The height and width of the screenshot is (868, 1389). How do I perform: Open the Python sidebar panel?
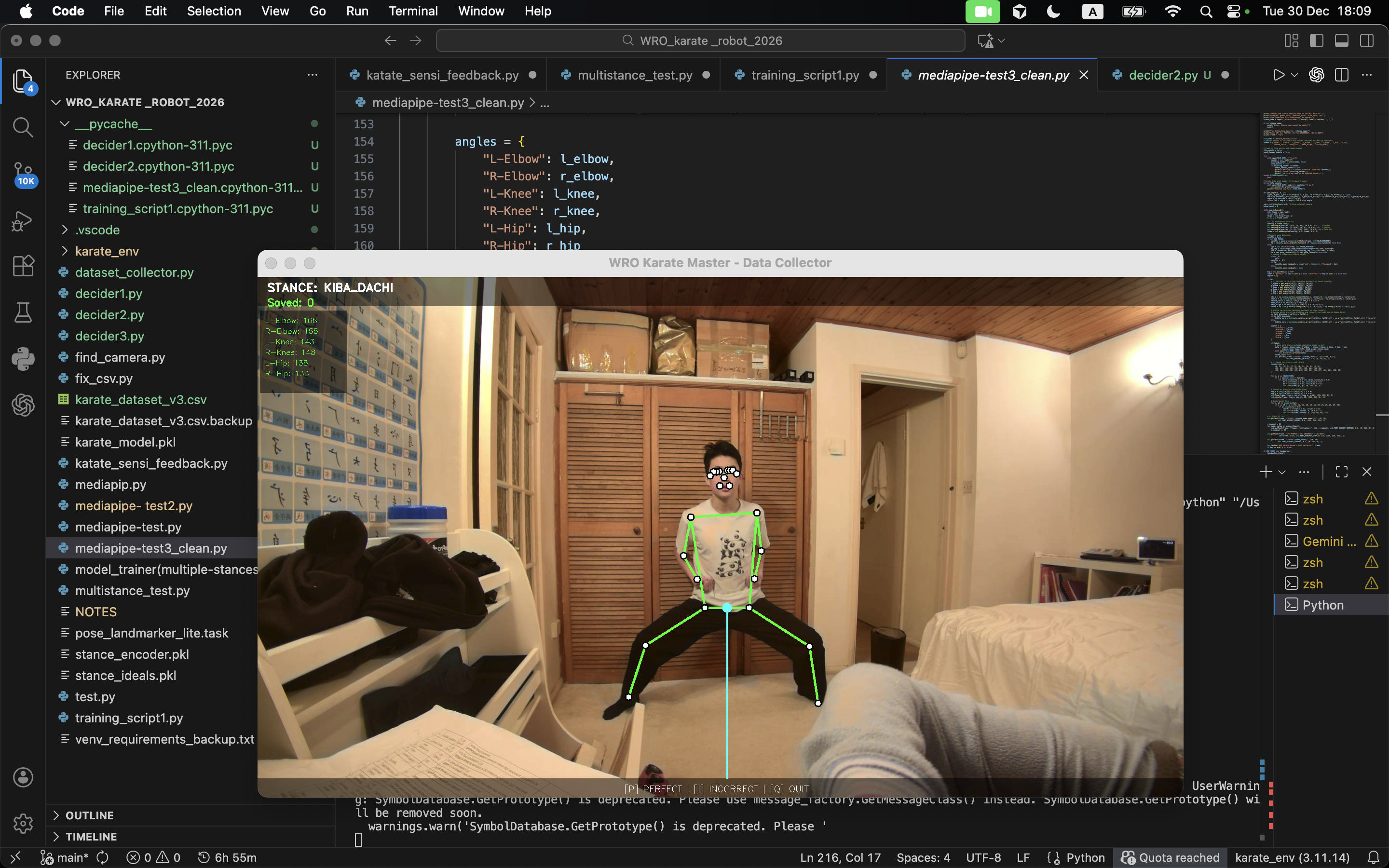pyautogui.click(x=23, y=359)
